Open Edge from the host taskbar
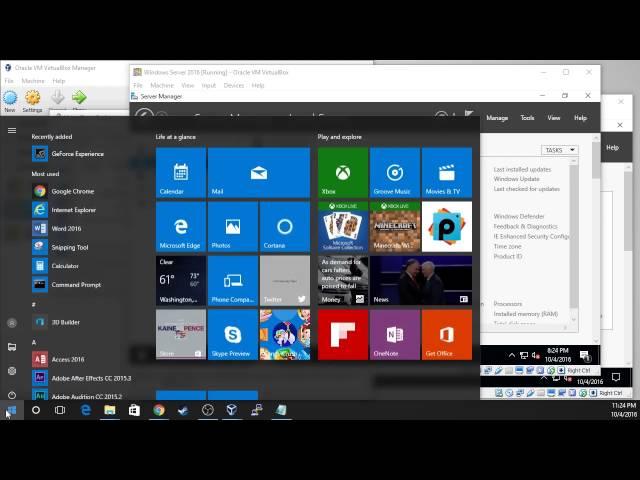This screenshot has height=480, width=640. click(86, 410)
